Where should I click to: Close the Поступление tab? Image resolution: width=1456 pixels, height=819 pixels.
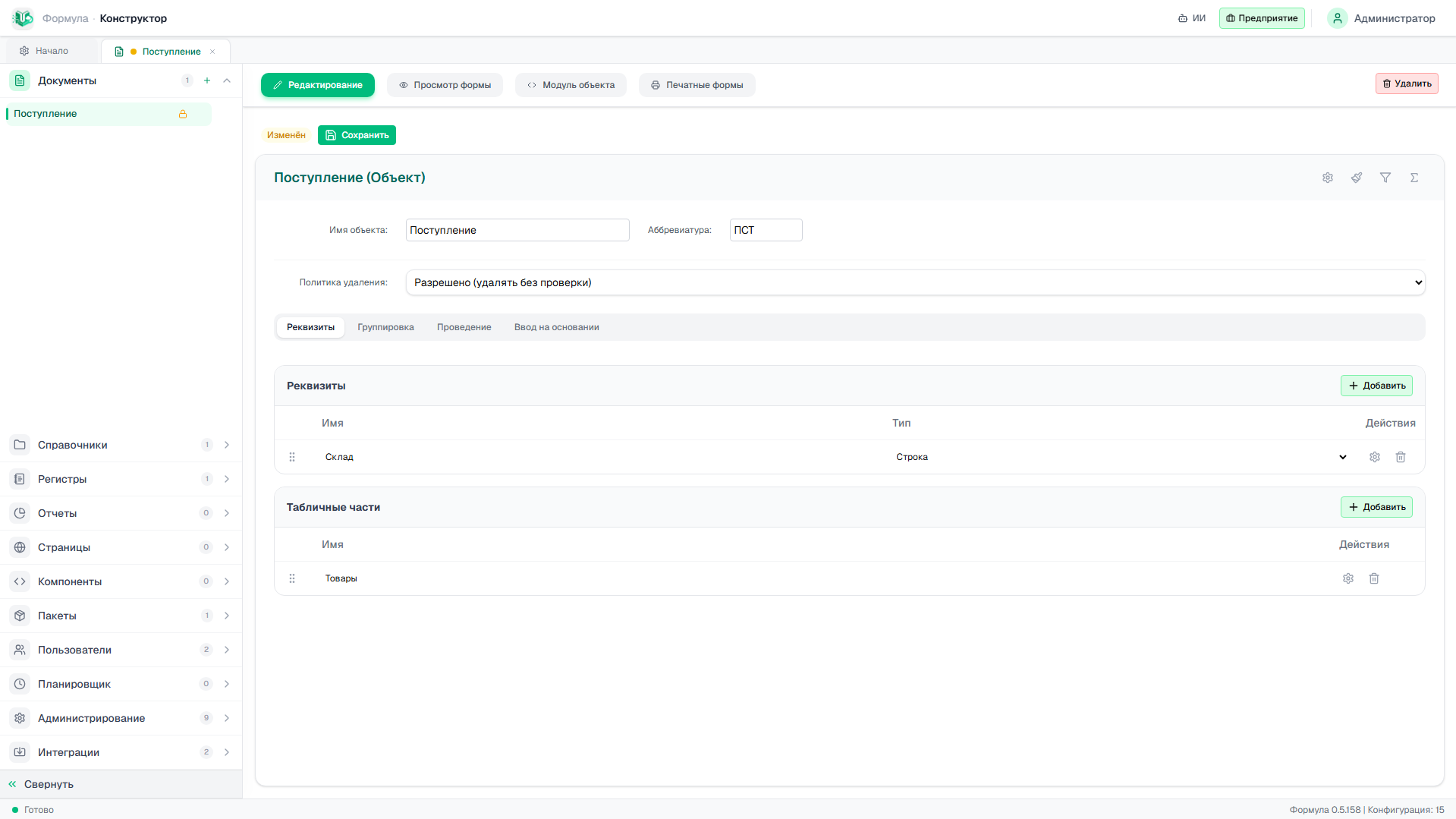(212, 52)
